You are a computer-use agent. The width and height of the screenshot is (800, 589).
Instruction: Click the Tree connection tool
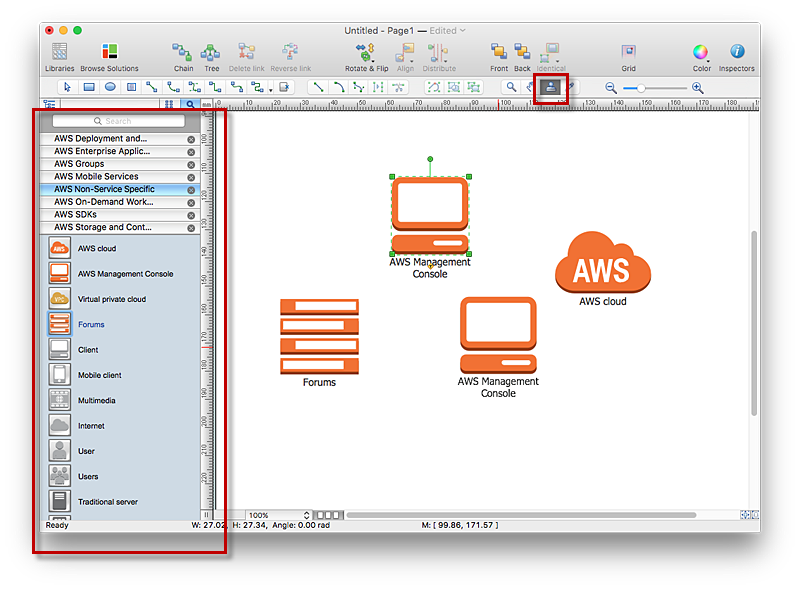click(211, 57)
